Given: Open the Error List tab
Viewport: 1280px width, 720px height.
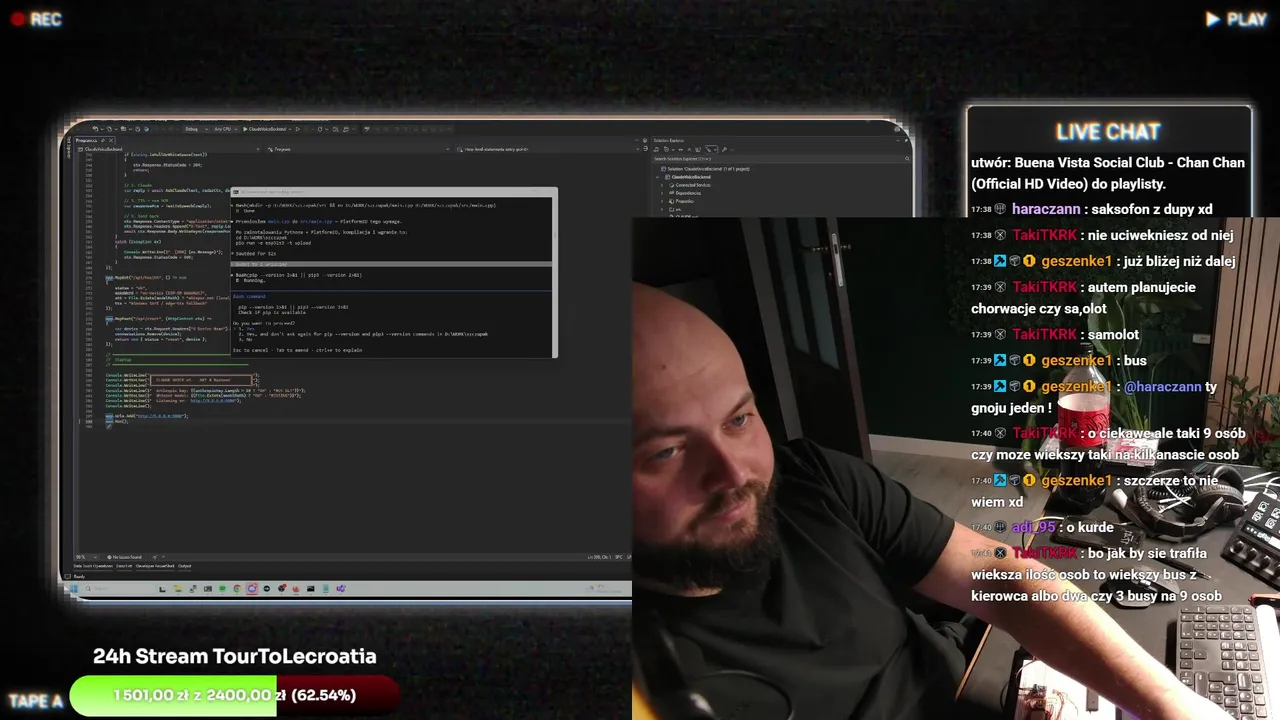Looking at the screenshot, I should (124, 566).
